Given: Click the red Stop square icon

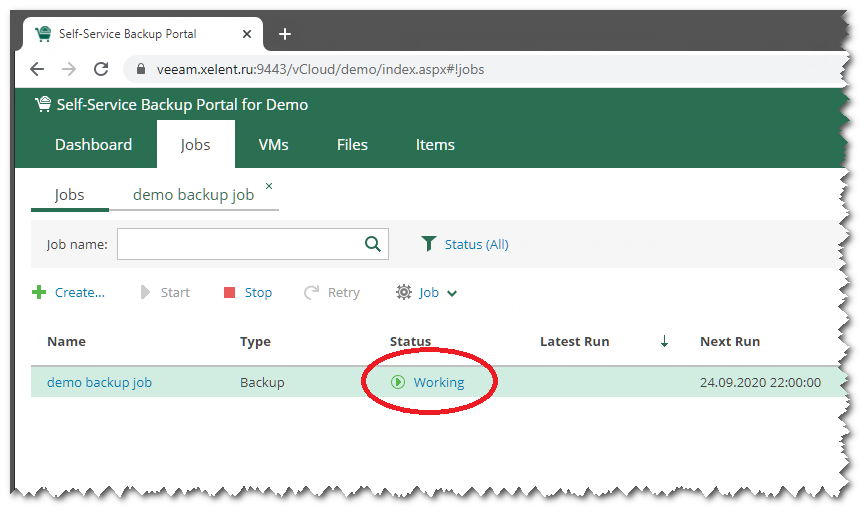Looking at the screenshot, I should pos(229,292).
